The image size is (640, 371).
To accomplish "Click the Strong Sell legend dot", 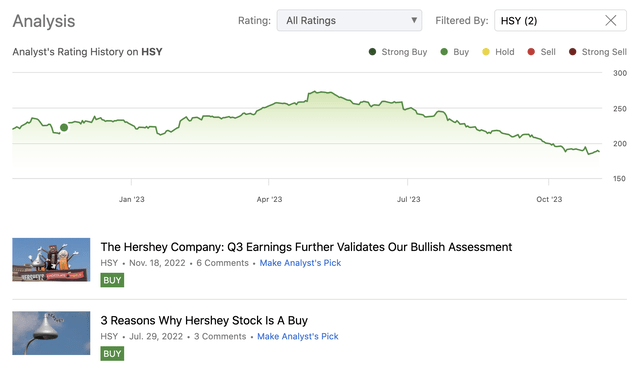I will (x=573, y=52).
